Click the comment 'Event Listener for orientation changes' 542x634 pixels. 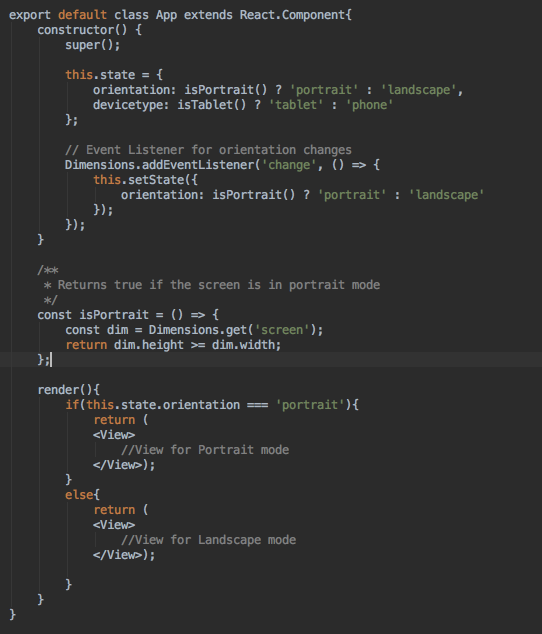coord(218,150)
